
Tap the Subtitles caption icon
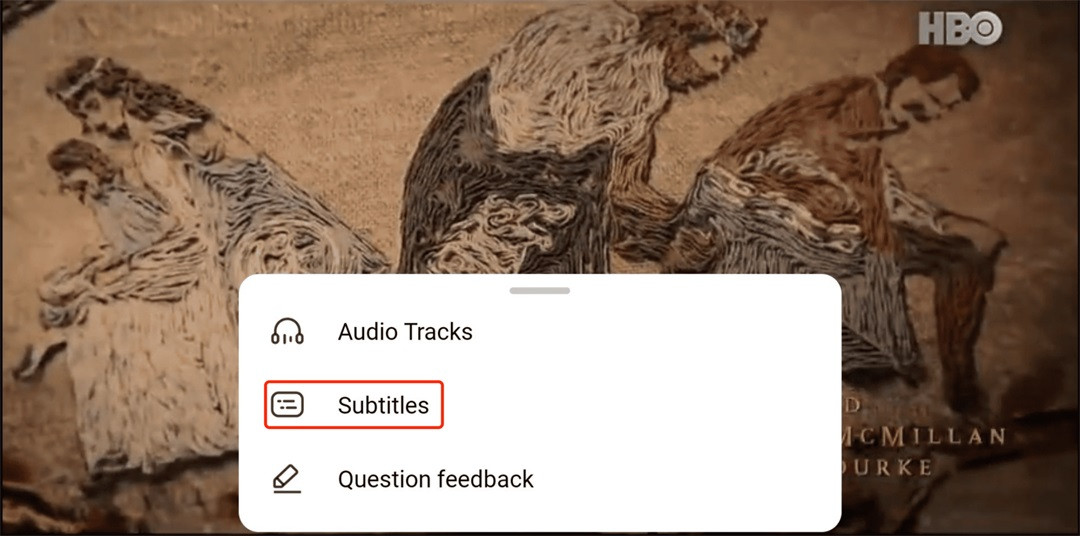287,405
